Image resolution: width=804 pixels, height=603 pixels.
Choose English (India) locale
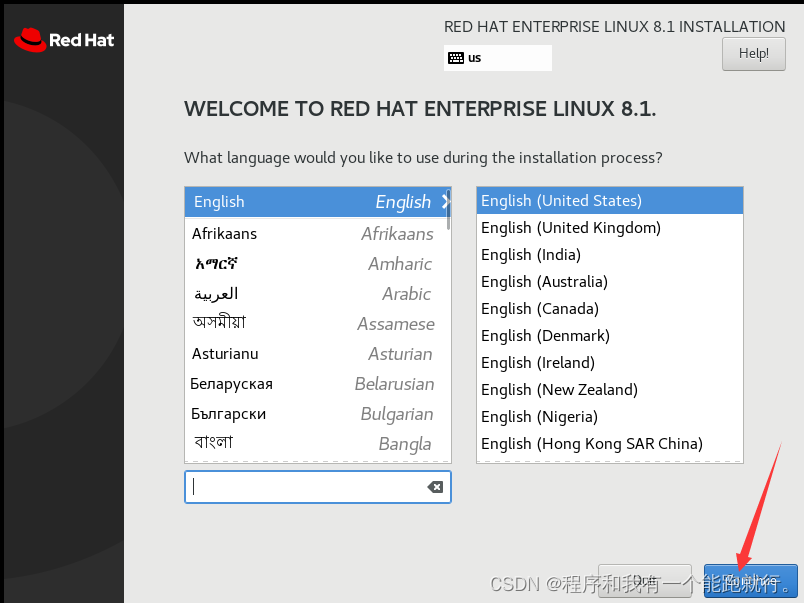point(610,254)
